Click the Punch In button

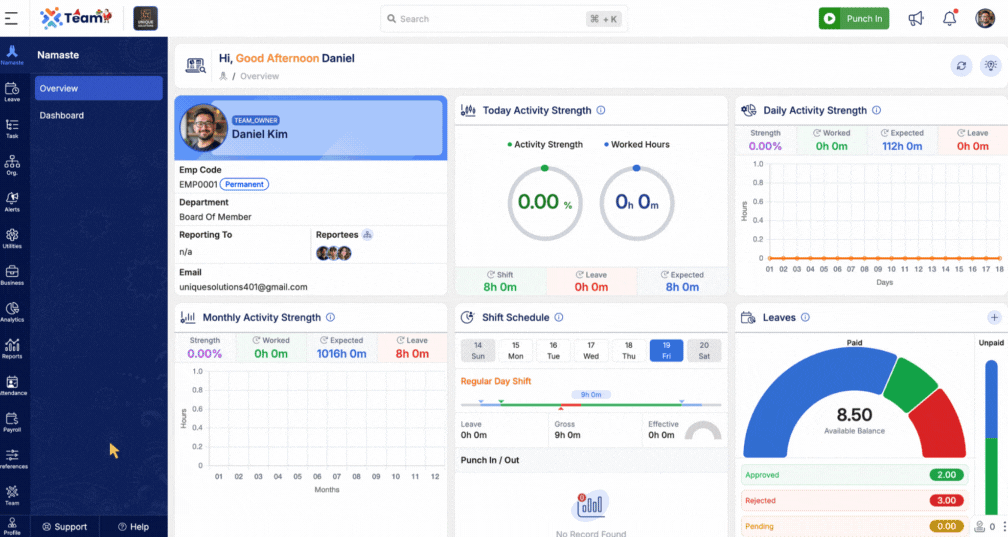pos(853,19)
